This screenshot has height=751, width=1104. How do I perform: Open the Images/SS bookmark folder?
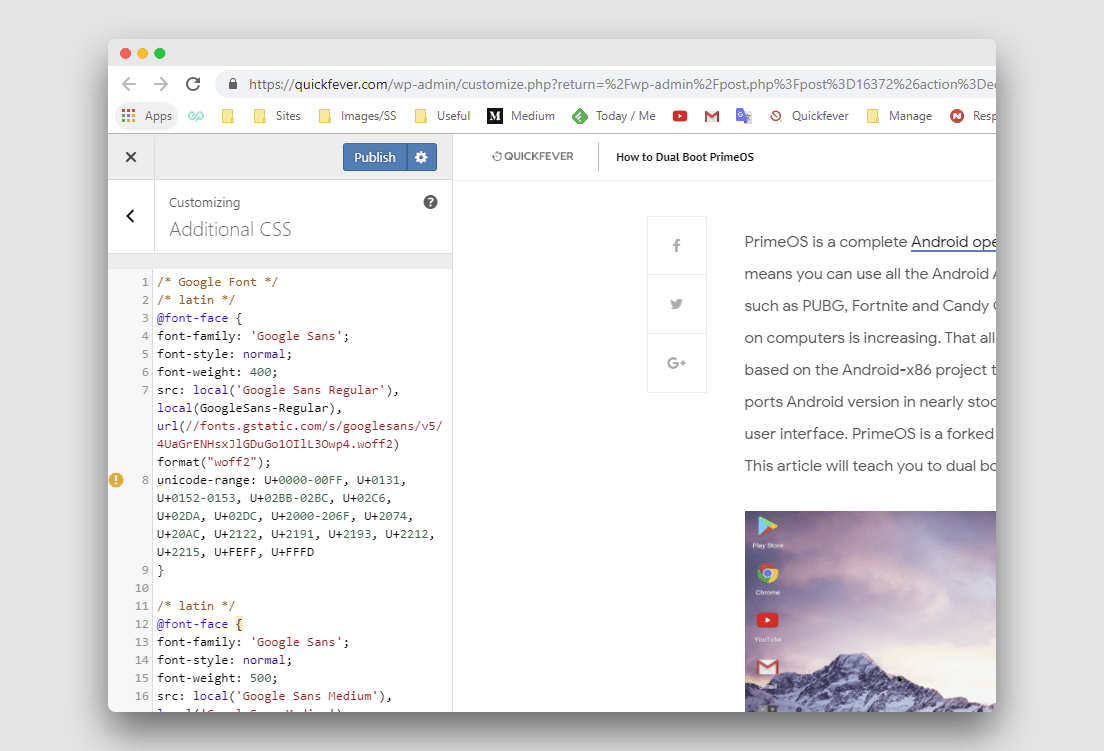tap(358, 116)
